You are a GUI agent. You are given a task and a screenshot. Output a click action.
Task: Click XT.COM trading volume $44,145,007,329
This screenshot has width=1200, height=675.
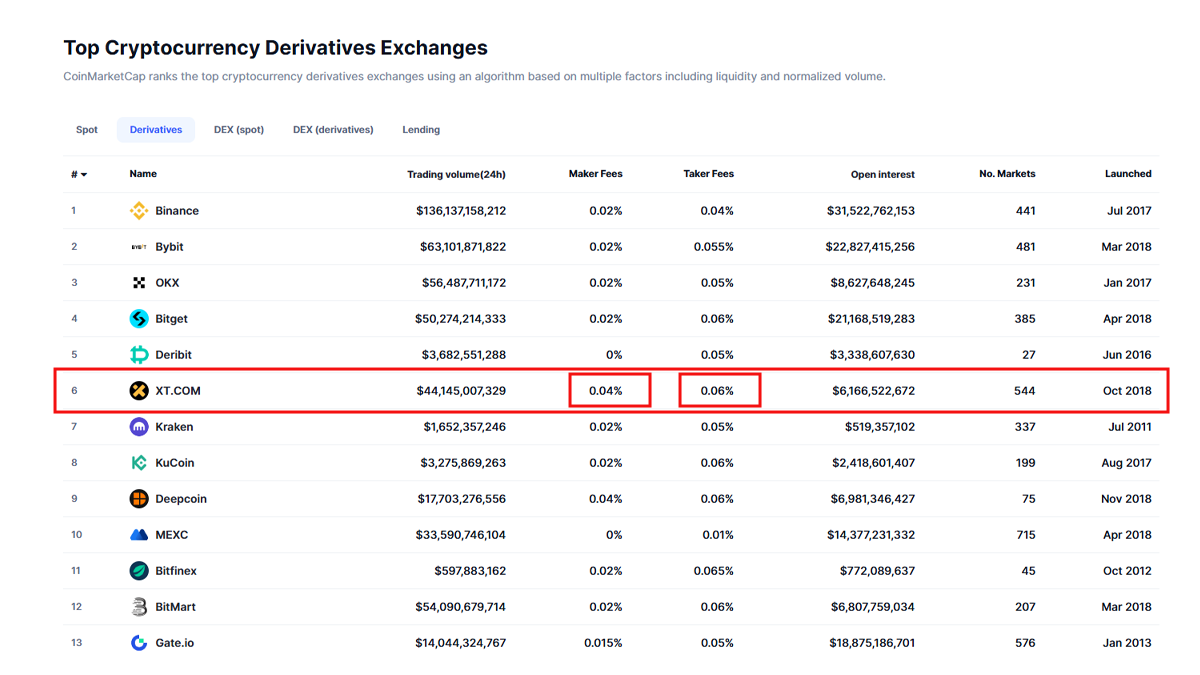point(461,391)
